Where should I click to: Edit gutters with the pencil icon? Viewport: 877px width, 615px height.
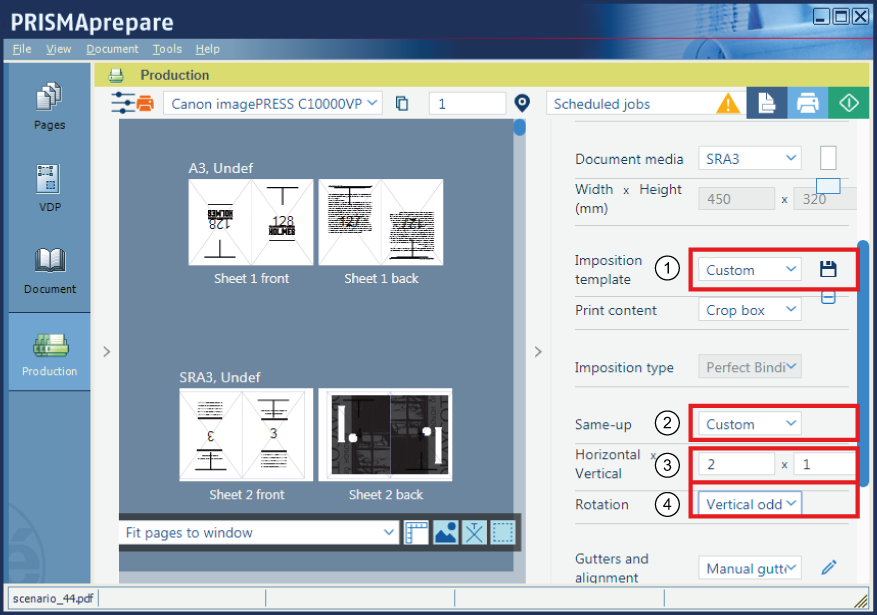click(x=828, y=568)
